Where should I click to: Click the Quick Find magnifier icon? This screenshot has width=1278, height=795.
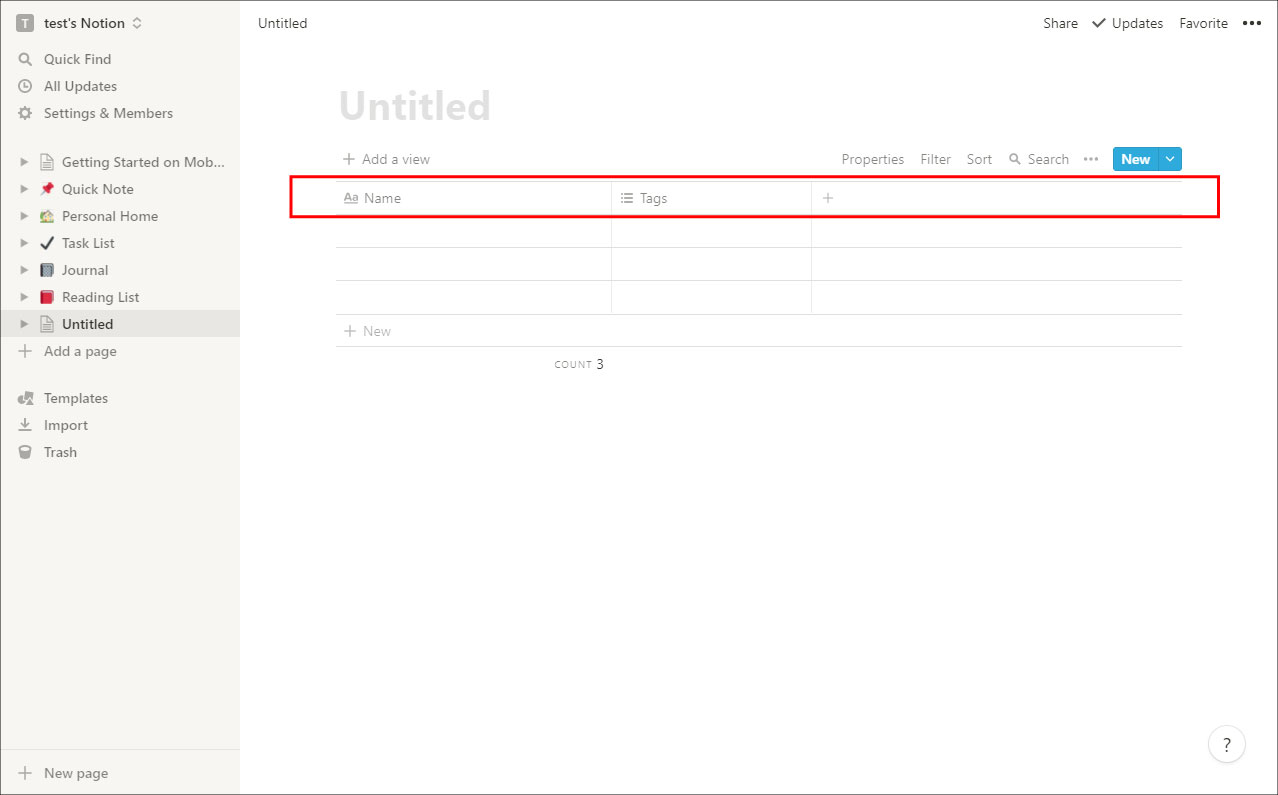tap(25, 59)
